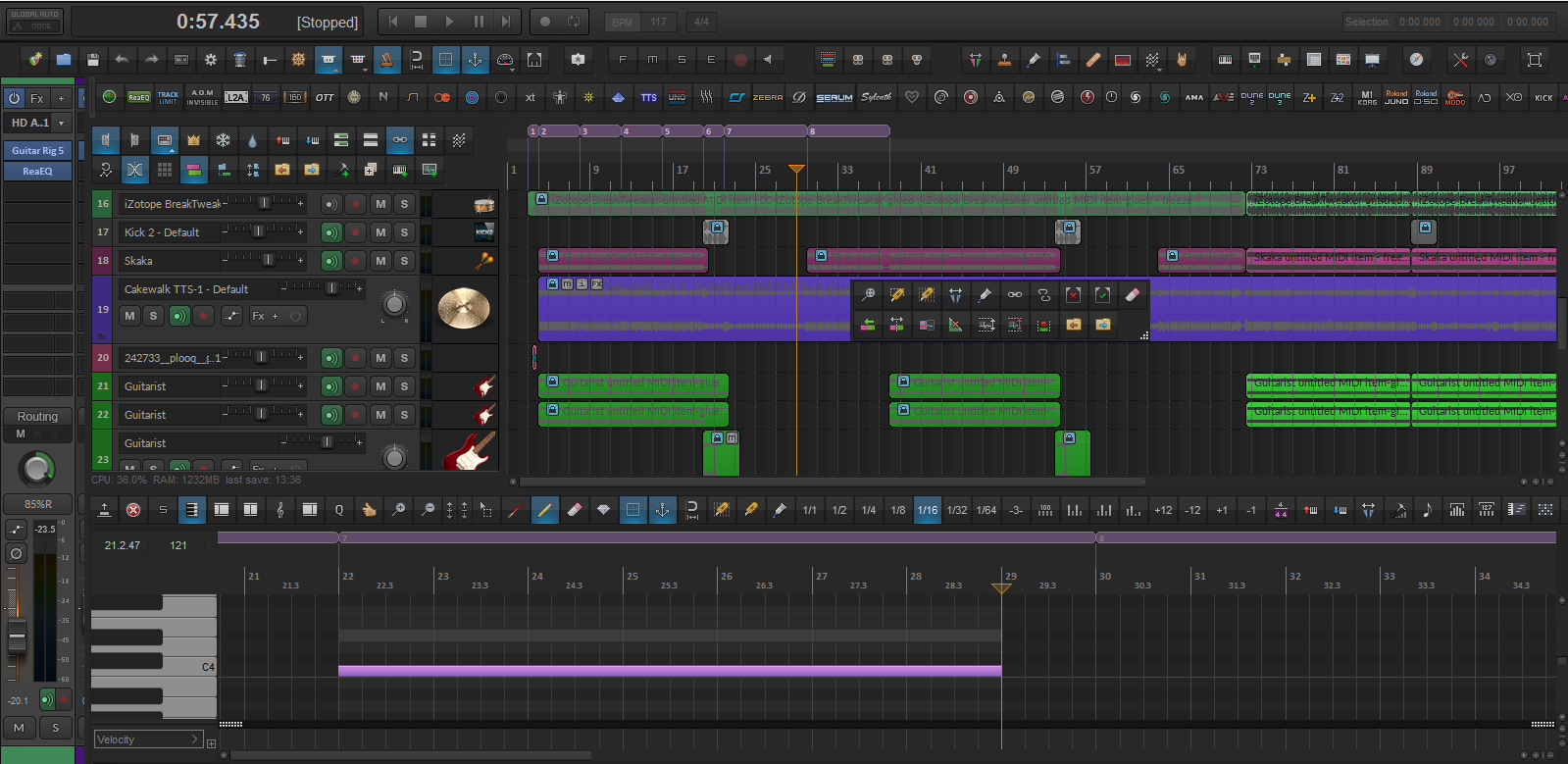The width and height of the screenshot is (1568, 764).
Task: Open the HD A.1 dropdown in left panel
Action: tap(61, 124)
